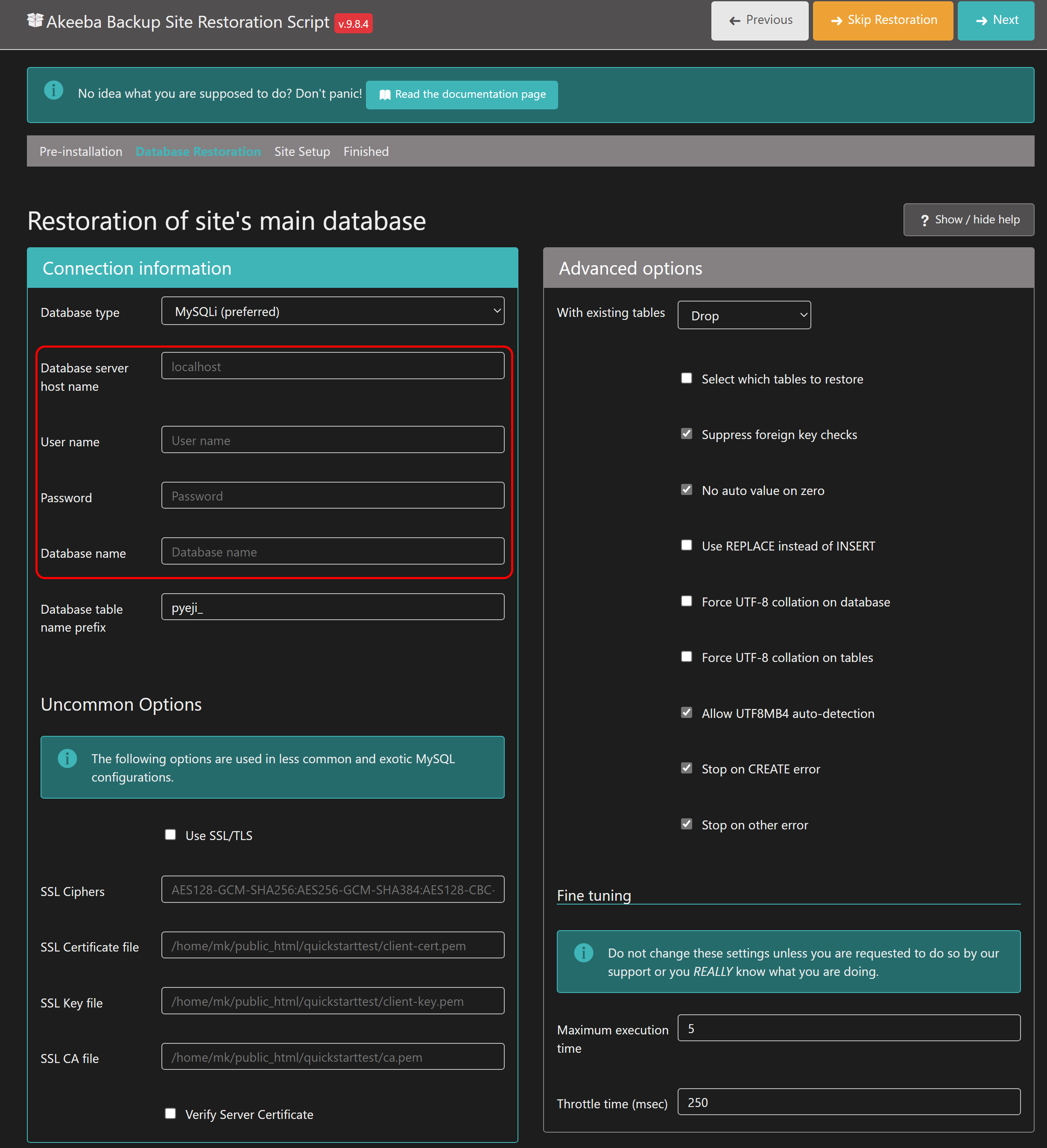Check Force UTF-8 collation on tables
Screen dimensions: 1047x1148
tap(687, 656)
